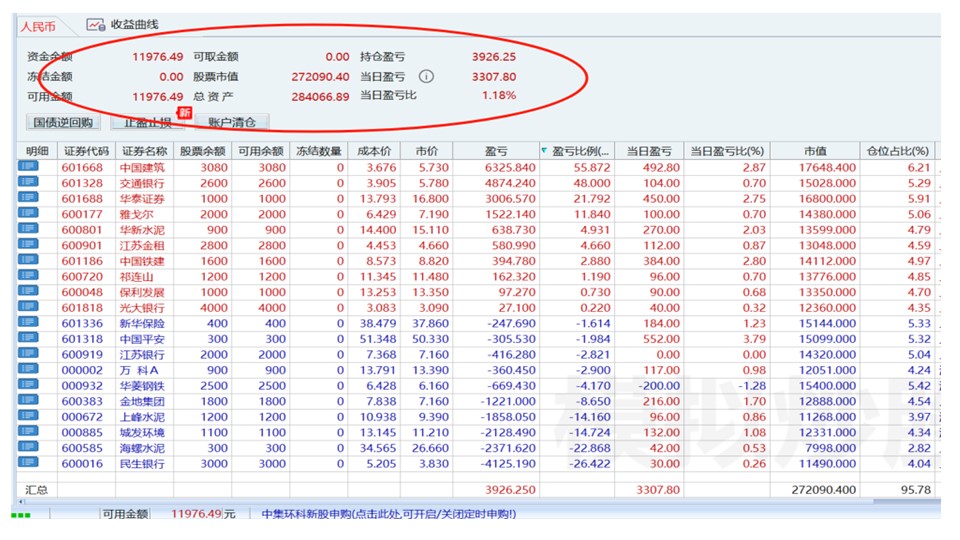Click the 成本价 column header
Screen dimensions: 960x540
point(374,151)
